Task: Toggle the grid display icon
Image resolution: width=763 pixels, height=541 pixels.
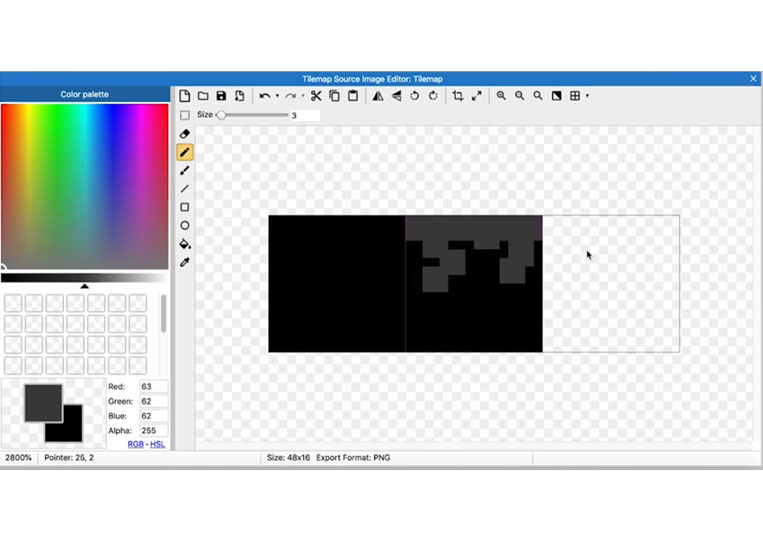Action: coord(575,96)
